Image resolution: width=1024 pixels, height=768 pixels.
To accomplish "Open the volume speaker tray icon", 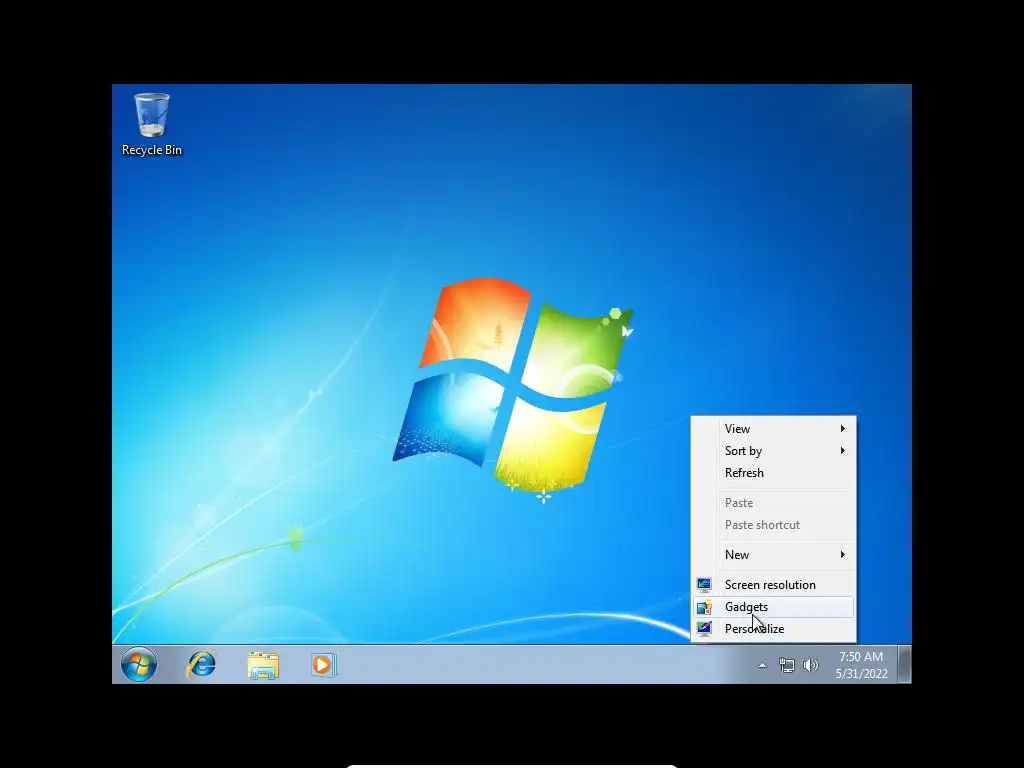I will 810,665.
